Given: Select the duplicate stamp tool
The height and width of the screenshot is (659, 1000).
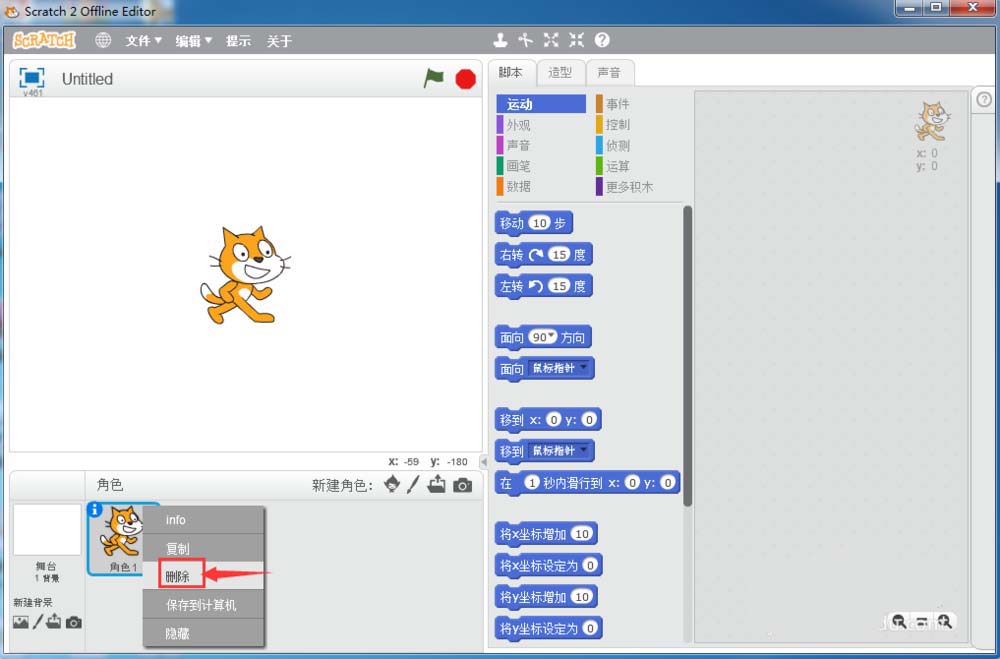Looking at the screenshot, I should [500, 40].
